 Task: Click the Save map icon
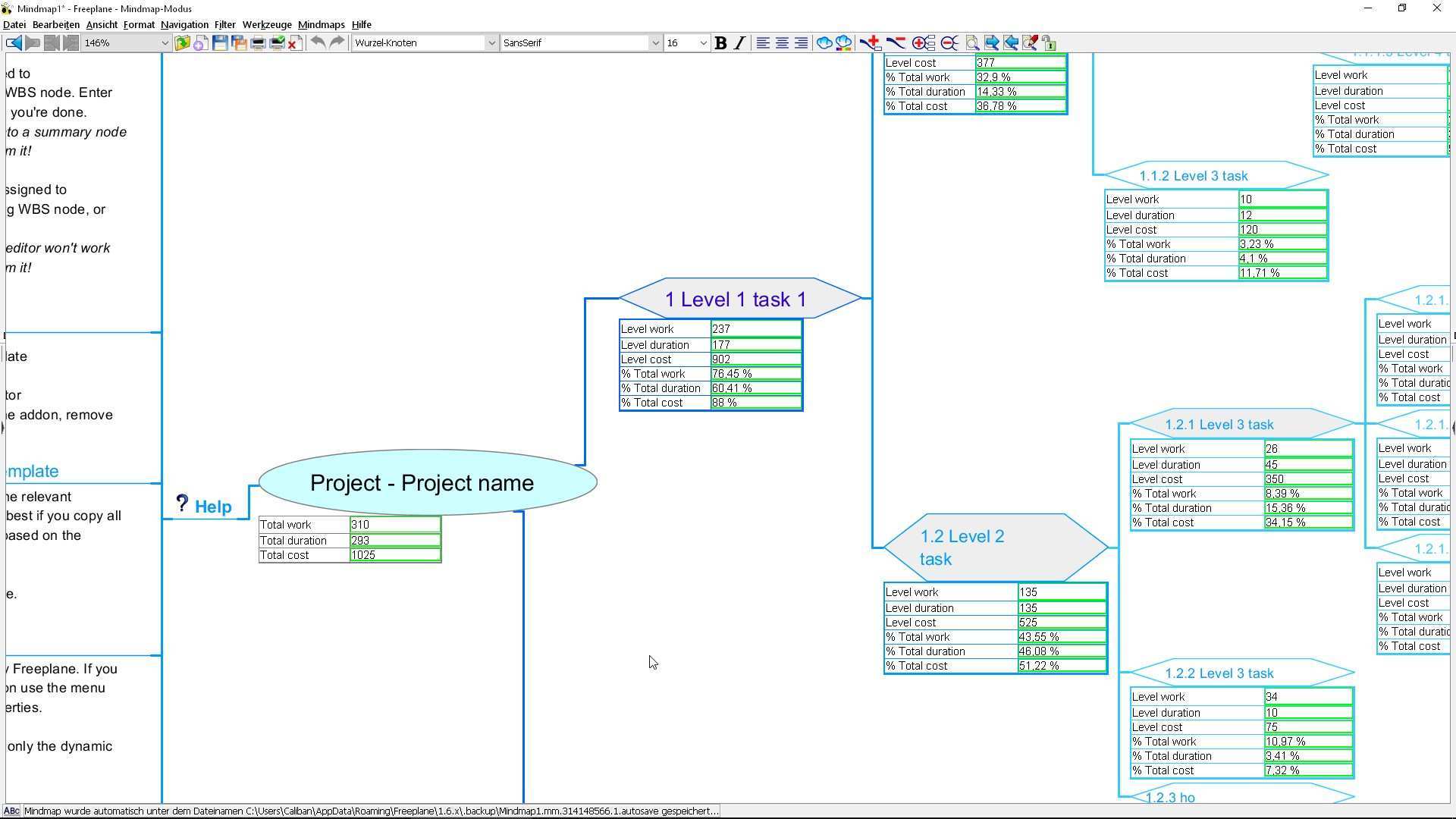220,43
